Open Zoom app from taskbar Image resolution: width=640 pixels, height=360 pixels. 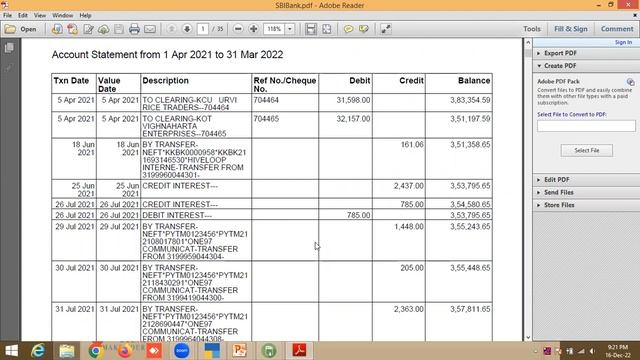click(182, 351)
